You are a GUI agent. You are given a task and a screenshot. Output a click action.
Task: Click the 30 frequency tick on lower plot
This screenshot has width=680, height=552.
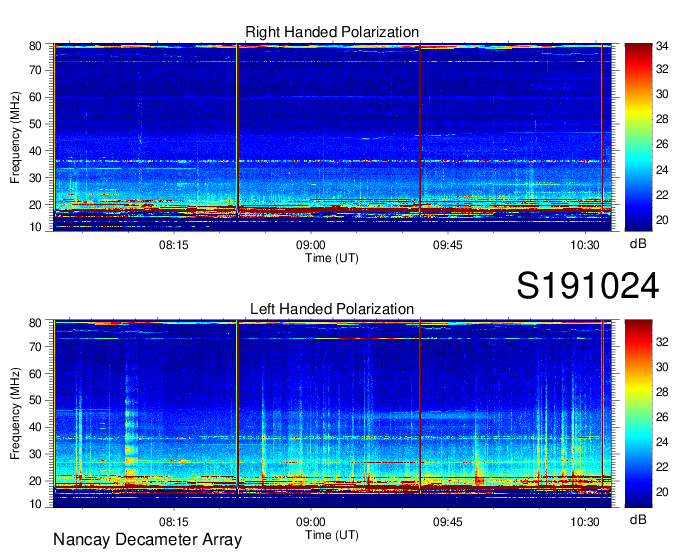coord(36,454)
